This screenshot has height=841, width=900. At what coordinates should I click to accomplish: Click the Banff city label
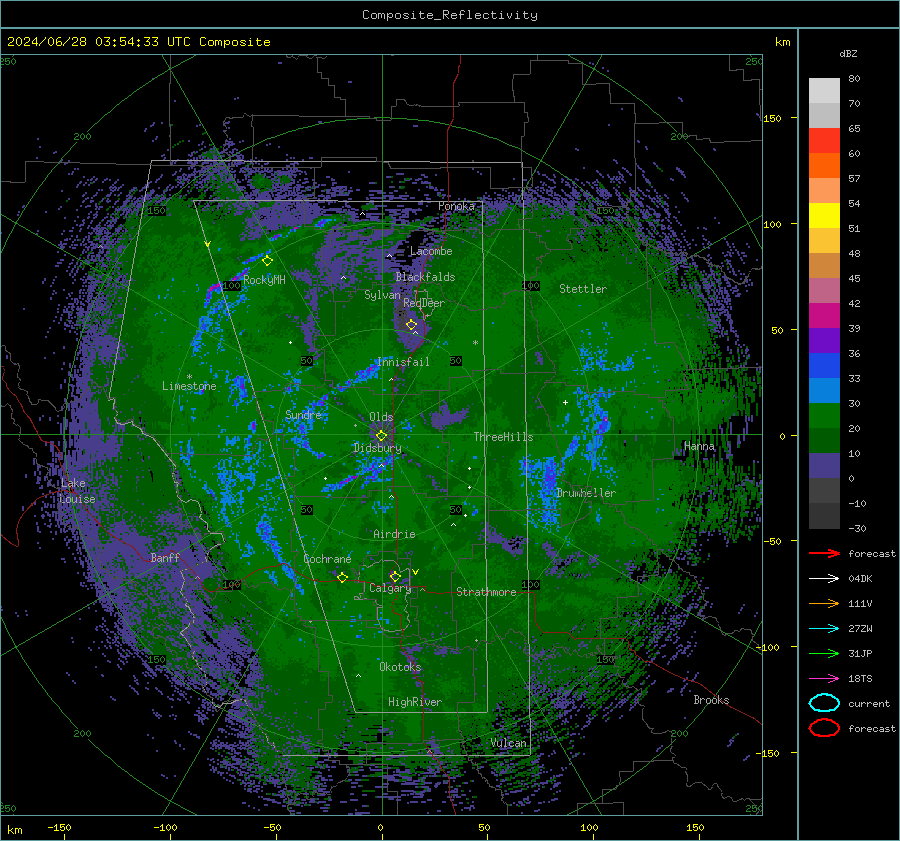pyautogui.click(x=165, y=557)
